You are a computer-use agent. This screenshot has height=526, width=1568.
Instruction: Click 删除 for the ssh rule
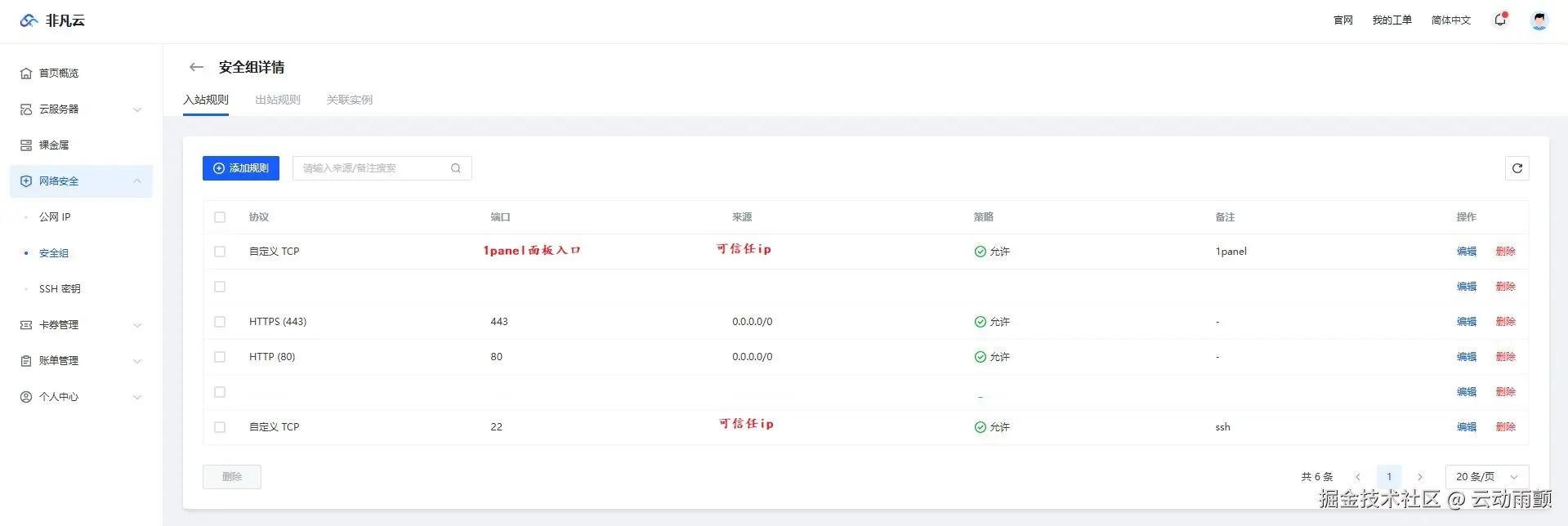(x=1506, y=427)
